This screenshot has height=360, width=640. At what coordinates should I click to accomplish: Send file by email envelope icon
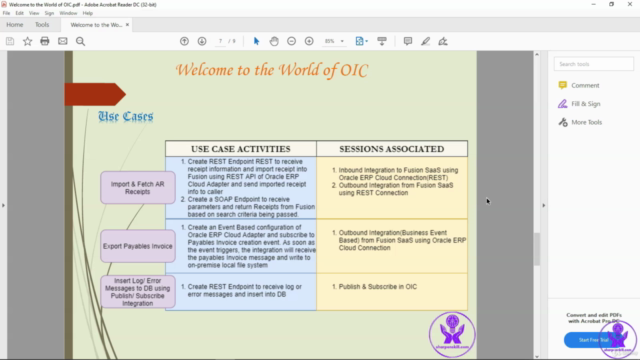coord(62,41)
